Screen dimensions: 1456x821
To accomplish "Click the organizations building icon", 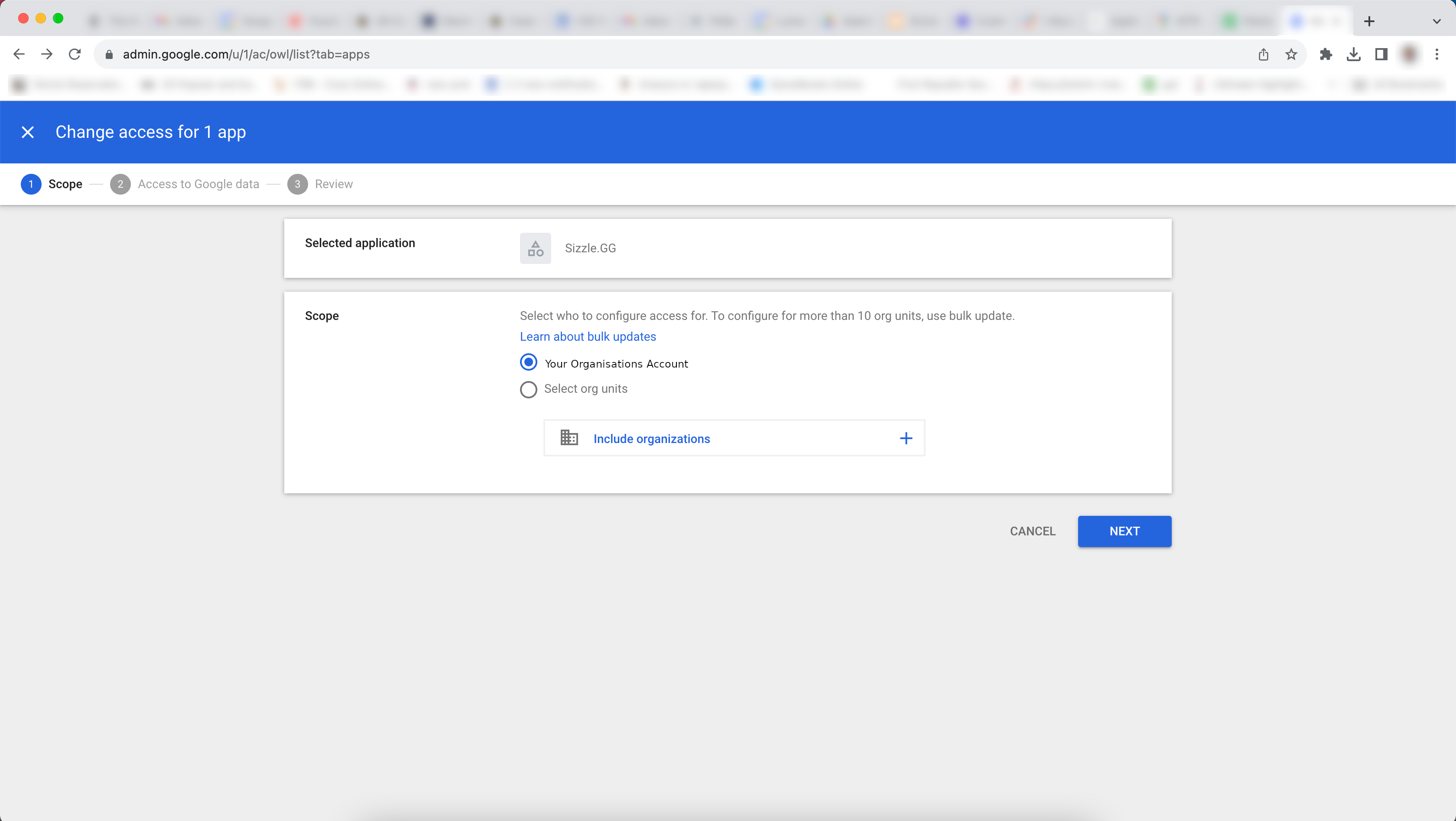I will click(569, 437).
